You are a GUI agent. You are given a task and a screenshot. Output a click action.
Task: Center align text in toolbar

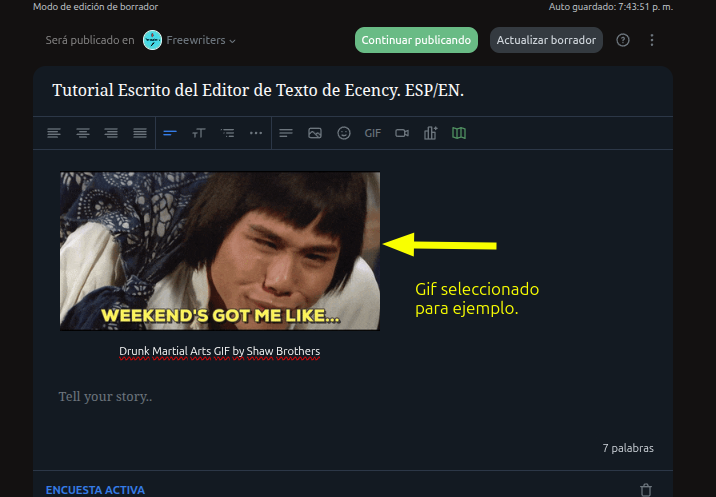tap(83, 133)
